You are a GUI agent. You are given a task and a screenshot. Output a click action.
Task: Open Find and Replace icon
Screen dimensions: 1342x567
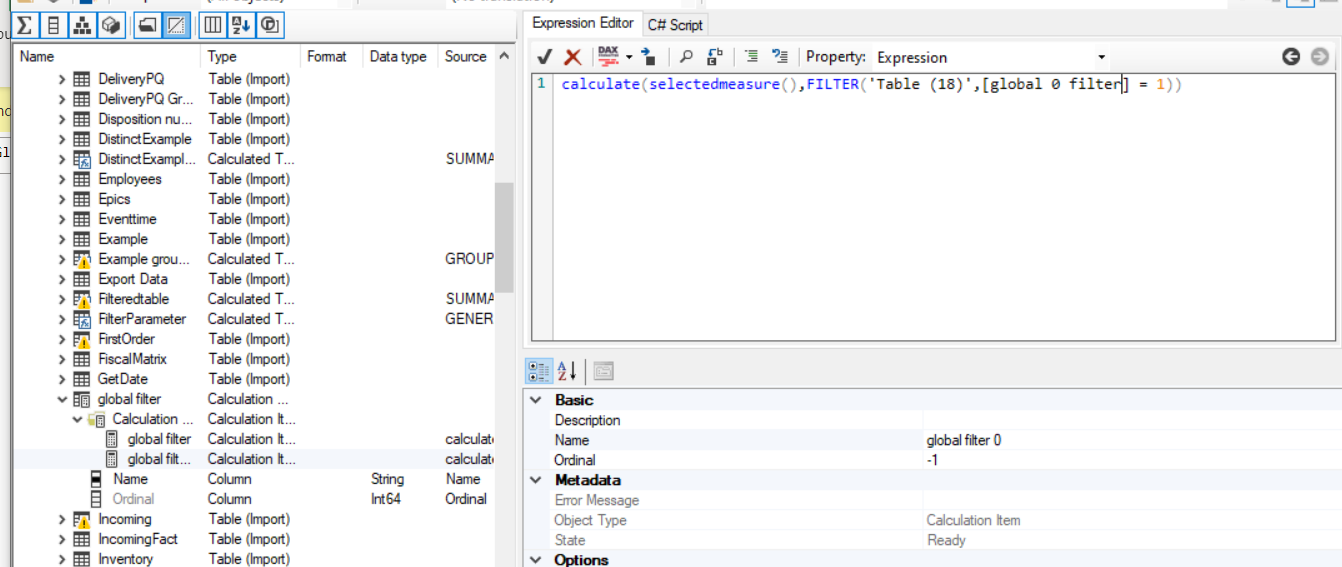click(714, 57)
